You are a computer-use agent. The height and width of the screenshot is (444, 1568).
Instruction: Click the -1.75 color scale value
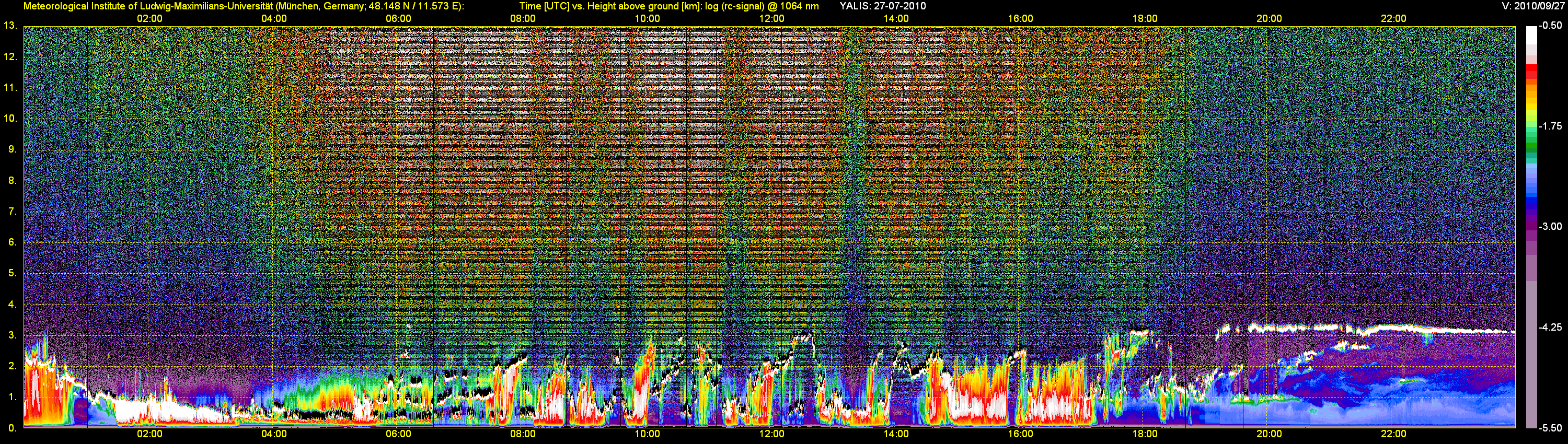[1550, 126]
